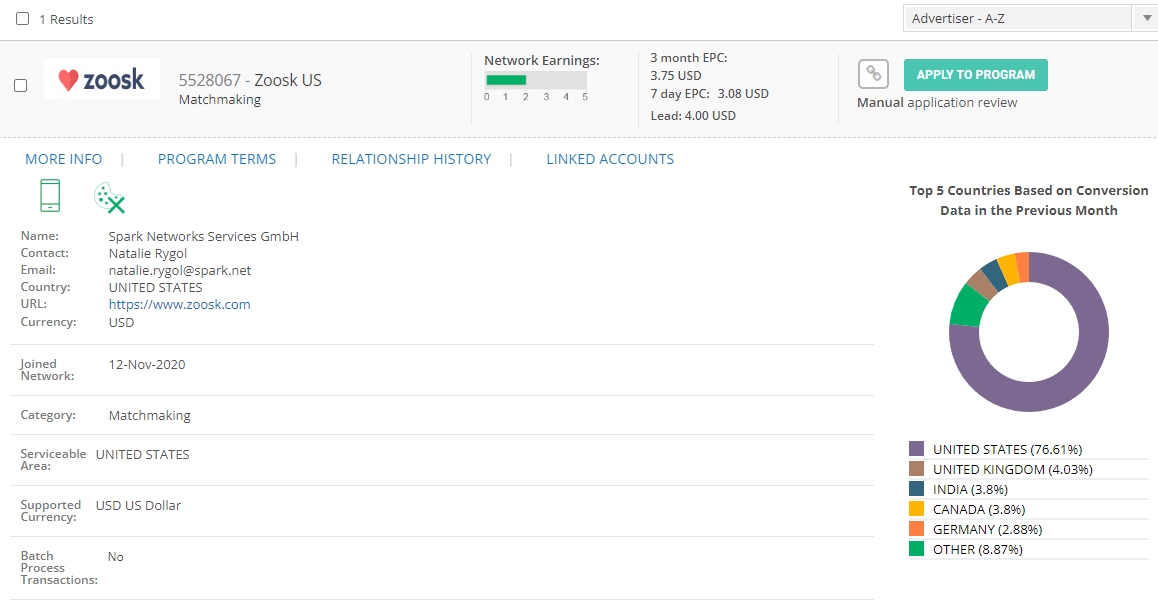
Task: Open the MORE INFO tab
Action: click(x=64, y=159)
